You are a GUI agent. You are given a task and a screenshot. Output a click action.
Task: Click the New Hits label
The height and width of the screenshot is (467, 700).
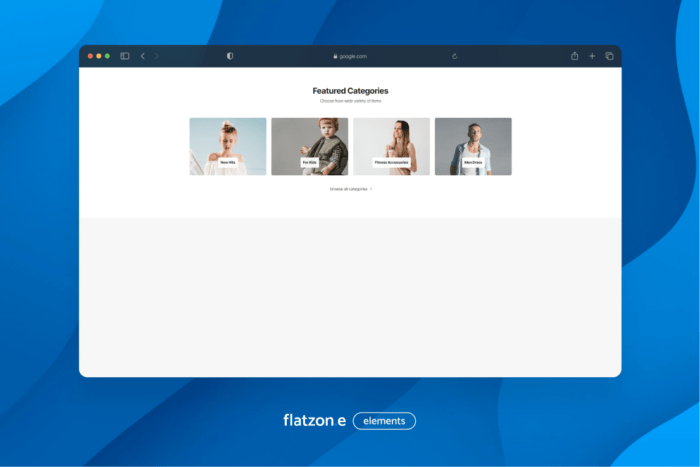[x=228, y=162]
